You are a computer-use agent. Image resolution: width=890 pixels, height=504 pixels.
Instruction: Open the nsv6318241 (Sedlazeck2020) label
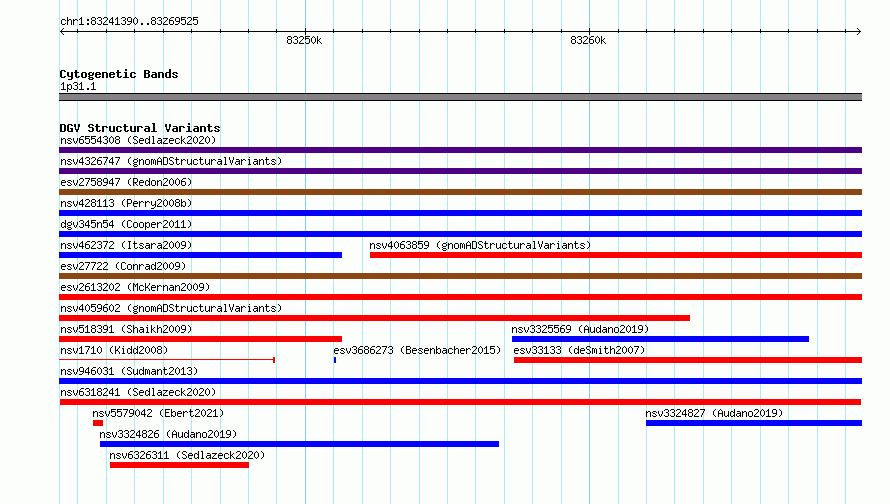click(138, 392)
